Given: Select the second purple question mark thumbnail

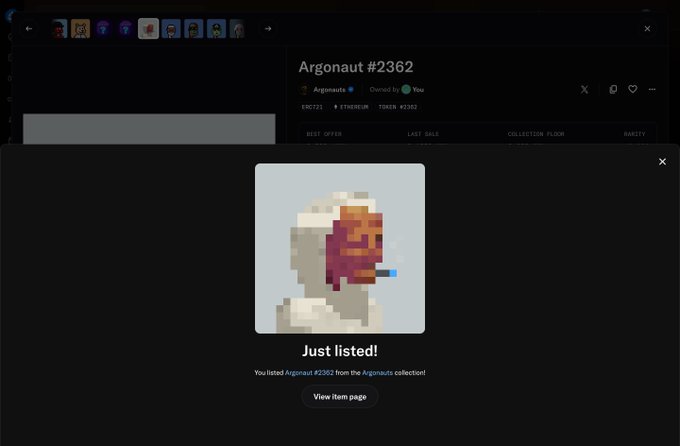Looking at the screenshot, I should [x=126, y=29].
